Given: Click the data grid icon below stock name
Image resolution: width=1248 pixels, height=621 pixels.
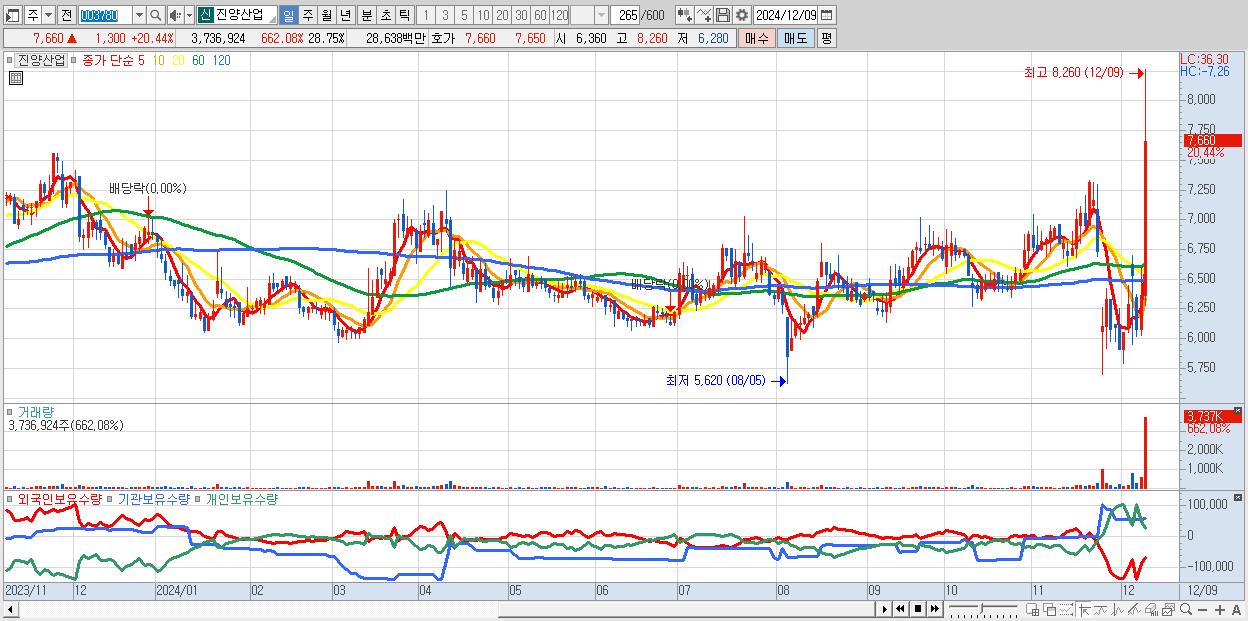Looking at the screenshot, I should tap(15, 78).
